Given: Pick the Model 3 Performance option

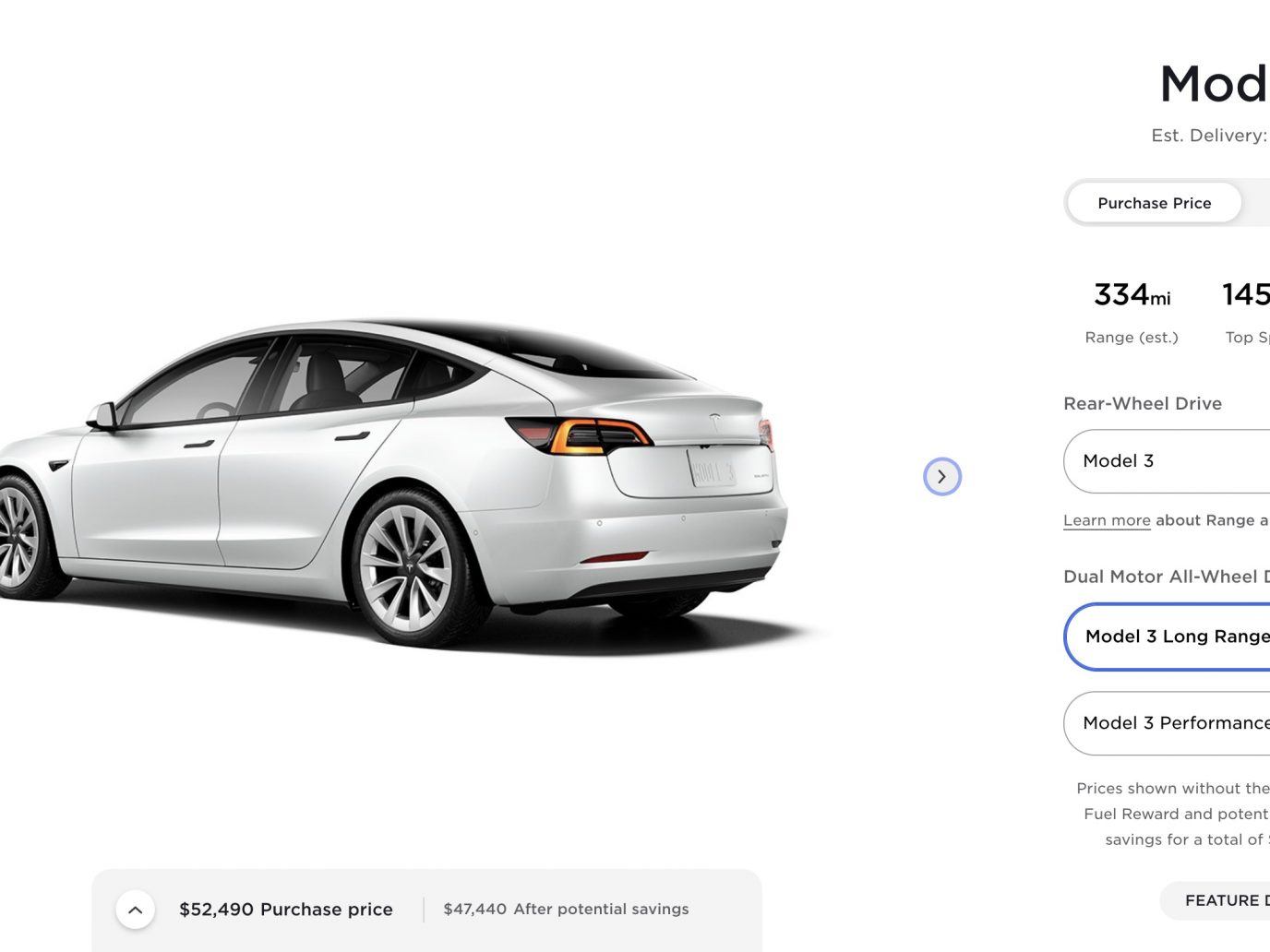Looking at the screenshot, I should [1167, 723].
